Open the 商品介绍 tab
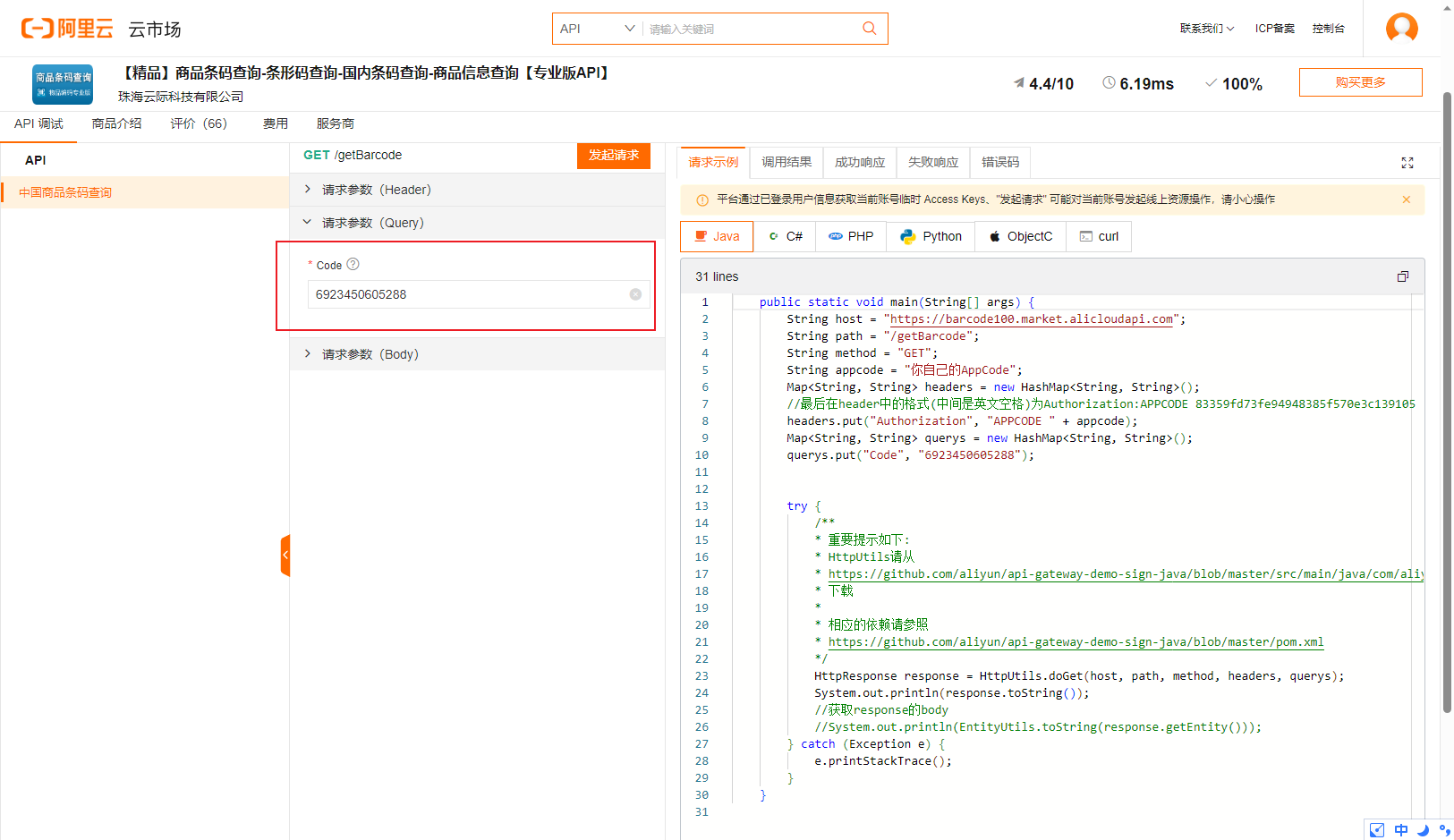Screen dimensions: 1454x840 tap(116, 123)
